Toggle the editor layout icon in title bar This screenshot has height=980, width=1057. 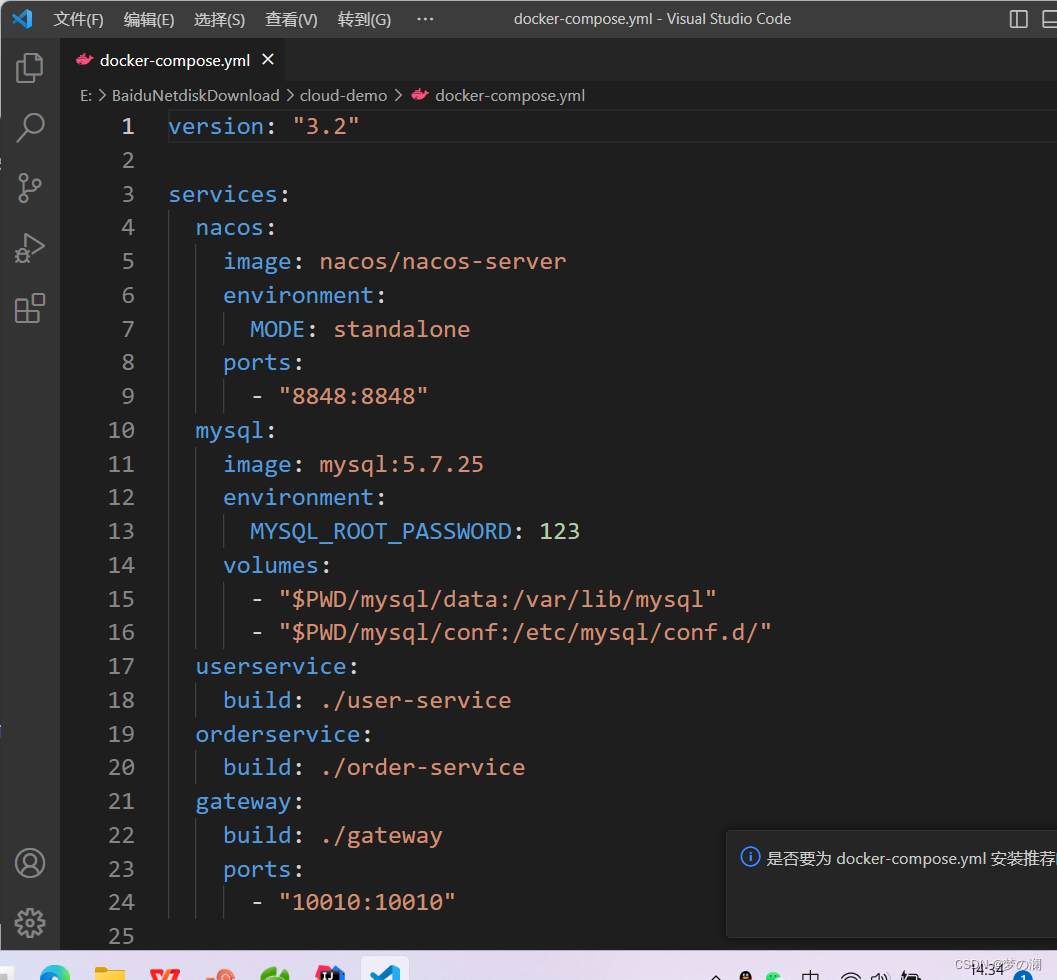click(x=1018, y=19)
